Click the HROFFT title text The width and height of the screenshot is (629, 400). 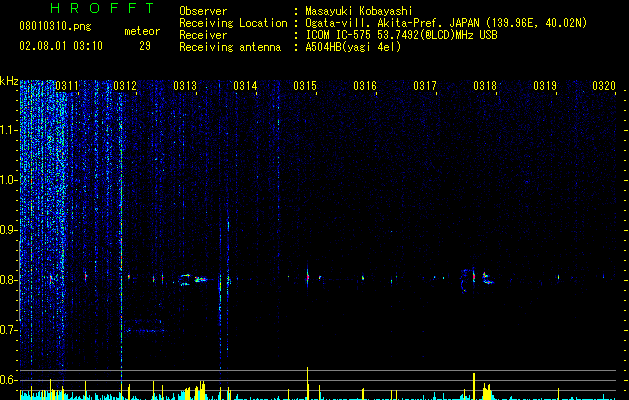coord(103,8)
